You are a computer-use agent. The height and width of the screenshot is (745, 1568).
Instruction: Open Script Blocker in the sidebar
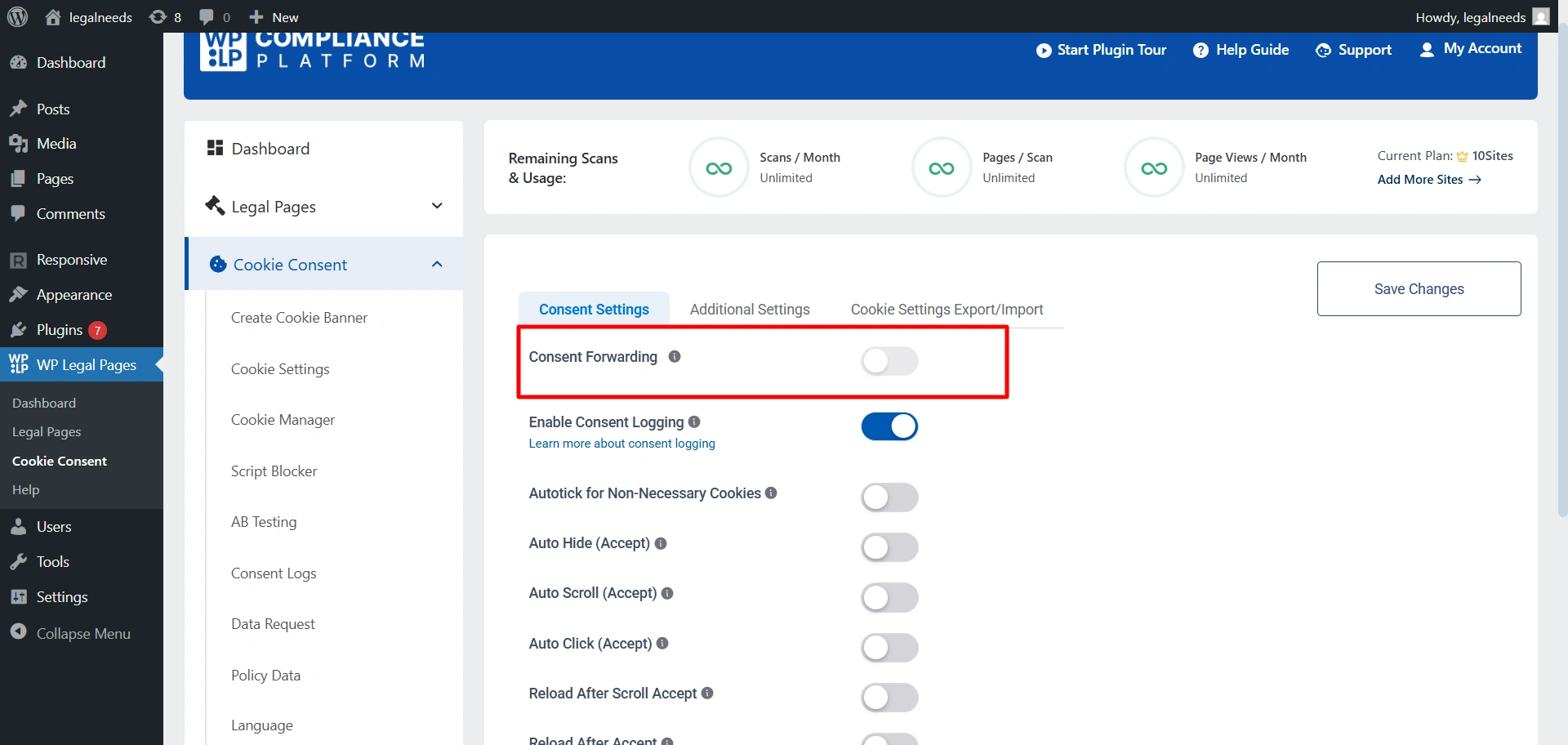274,471
